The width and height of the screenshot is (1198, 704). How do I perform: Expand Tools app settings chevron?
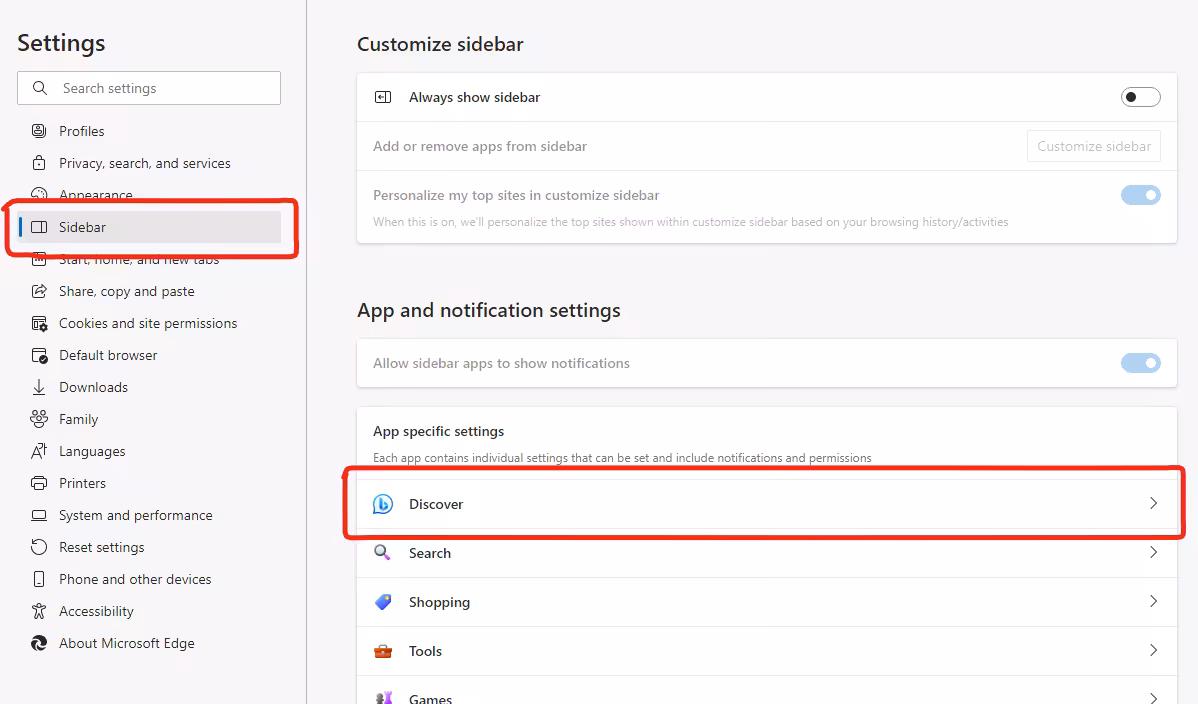point(1154,650)
